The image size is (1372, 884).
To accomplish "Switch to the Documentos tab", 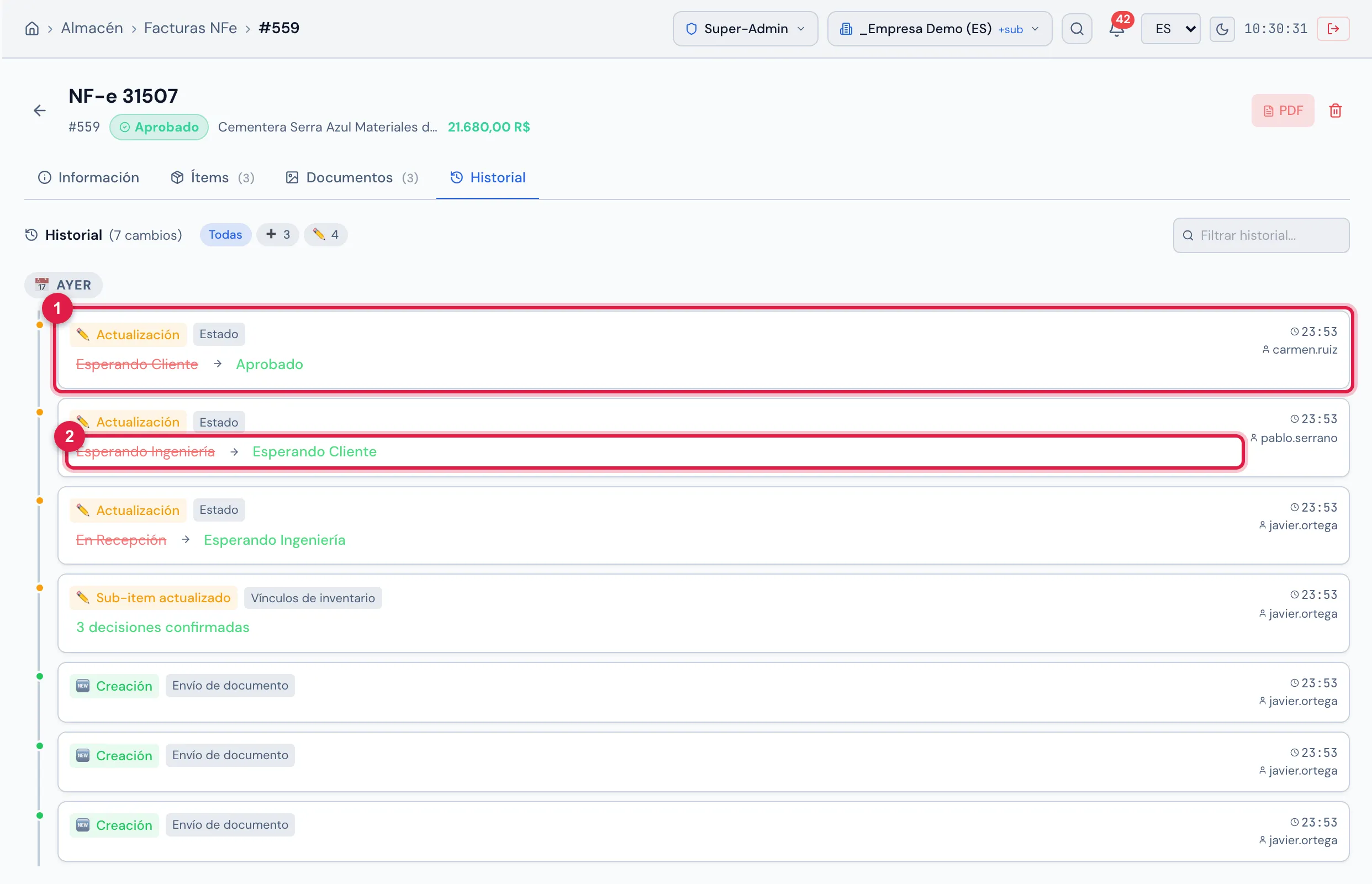I will pos(352,177).
